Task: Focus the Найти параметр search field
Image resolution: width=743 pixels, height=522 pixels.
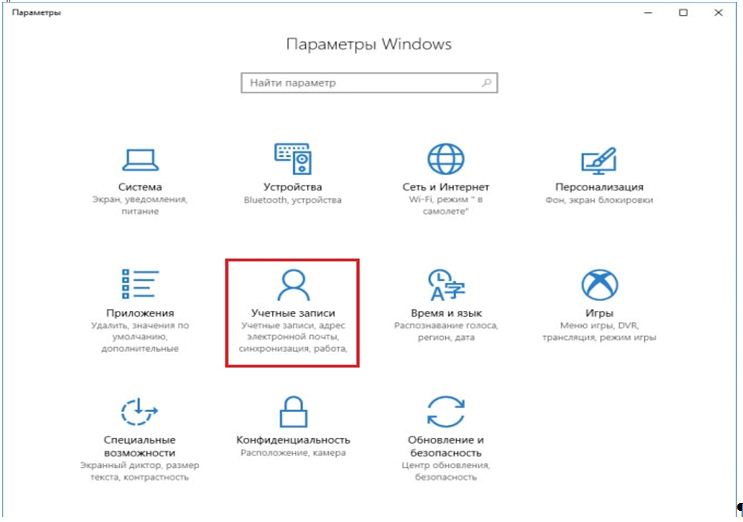Action: pyautogui.click(x=369, y=83)
